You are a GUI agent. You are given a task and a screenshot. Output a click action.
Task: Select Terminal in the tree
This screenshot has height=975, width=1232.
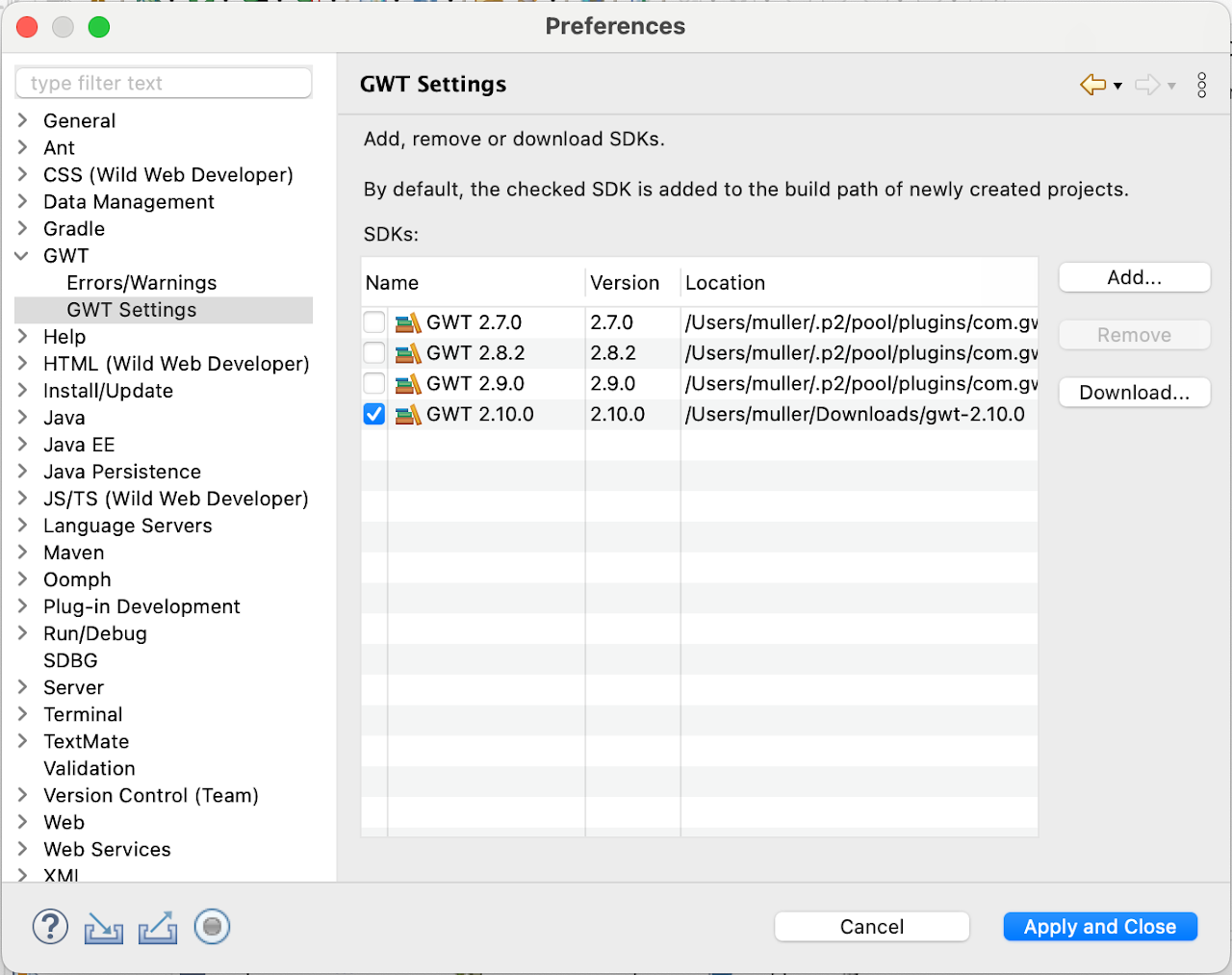[x=83, y=714]
